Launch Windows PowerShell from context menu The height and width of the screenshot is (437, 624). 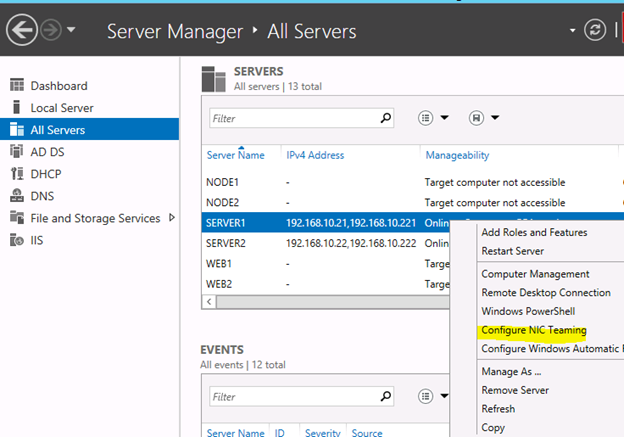(528, 311)
